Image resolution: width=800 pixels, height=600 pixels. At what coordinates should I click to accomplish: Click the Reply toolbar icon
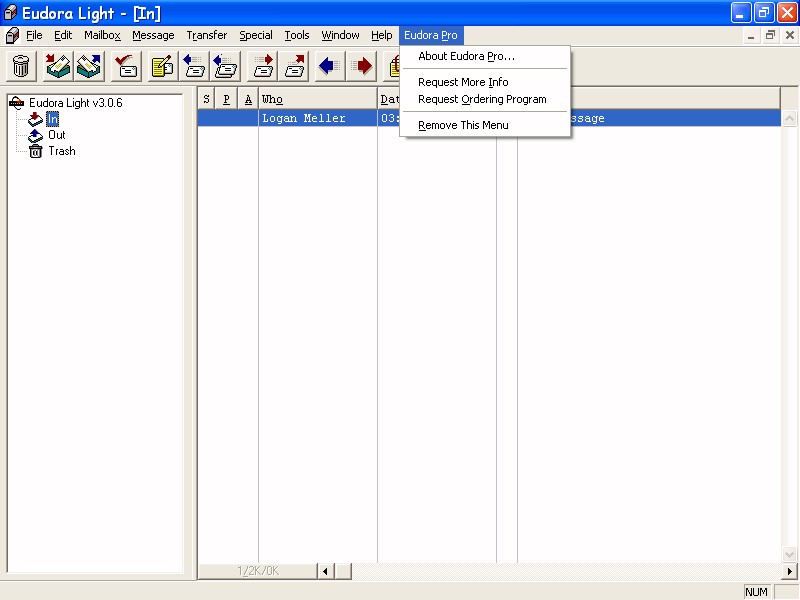[194, 66]
